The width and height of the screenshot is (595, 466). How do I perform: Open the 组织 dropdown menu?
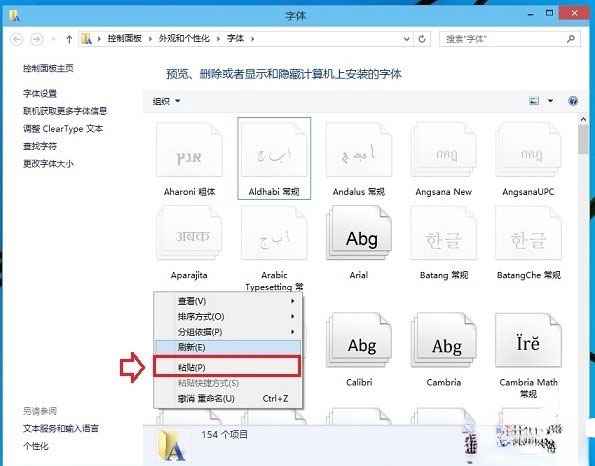point(166,101)
